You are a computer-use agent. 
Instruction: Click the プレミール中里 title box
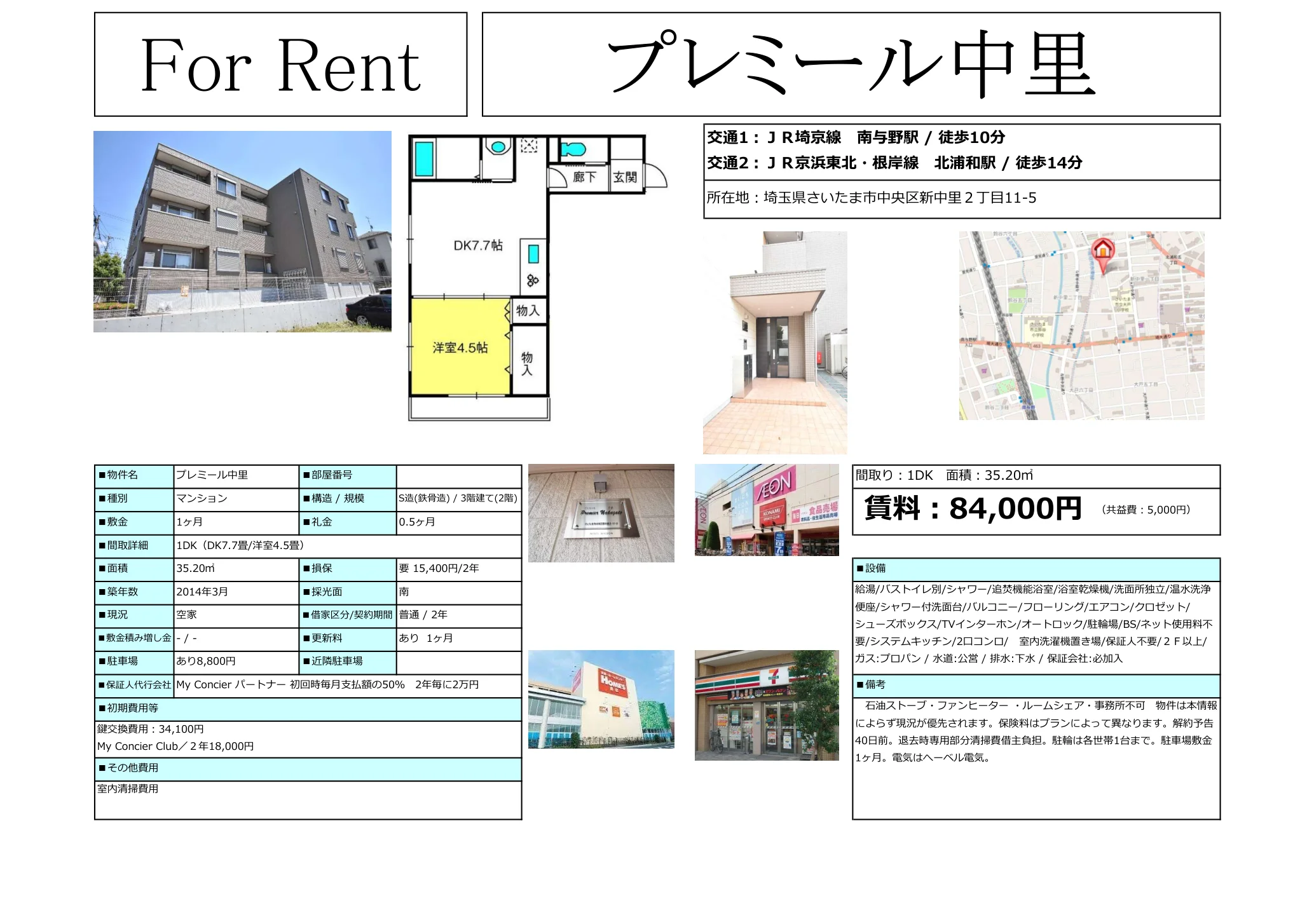[851, 64]
